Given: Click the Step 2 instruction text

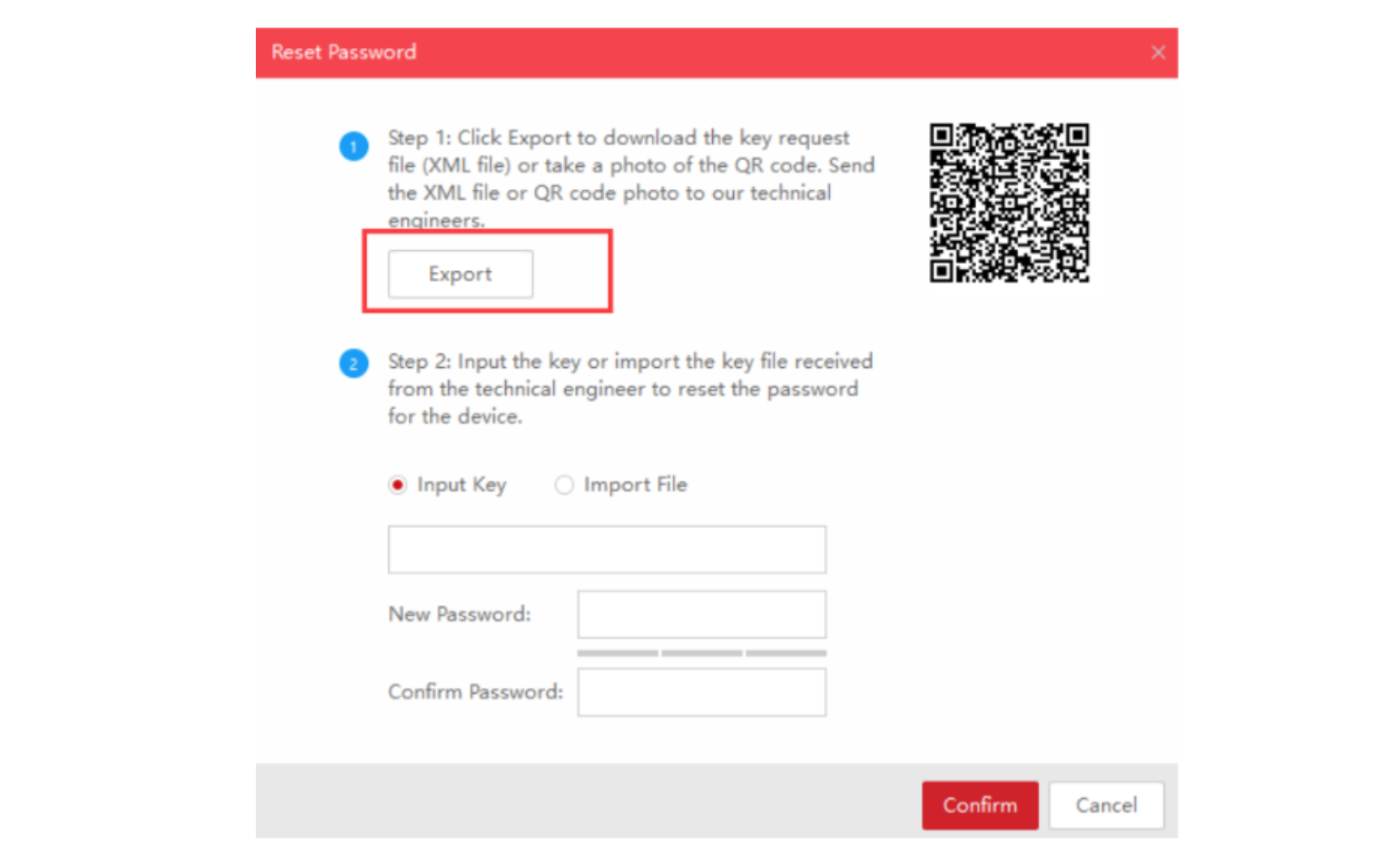Looking at the screenshot, I should (x=630, y=389).
